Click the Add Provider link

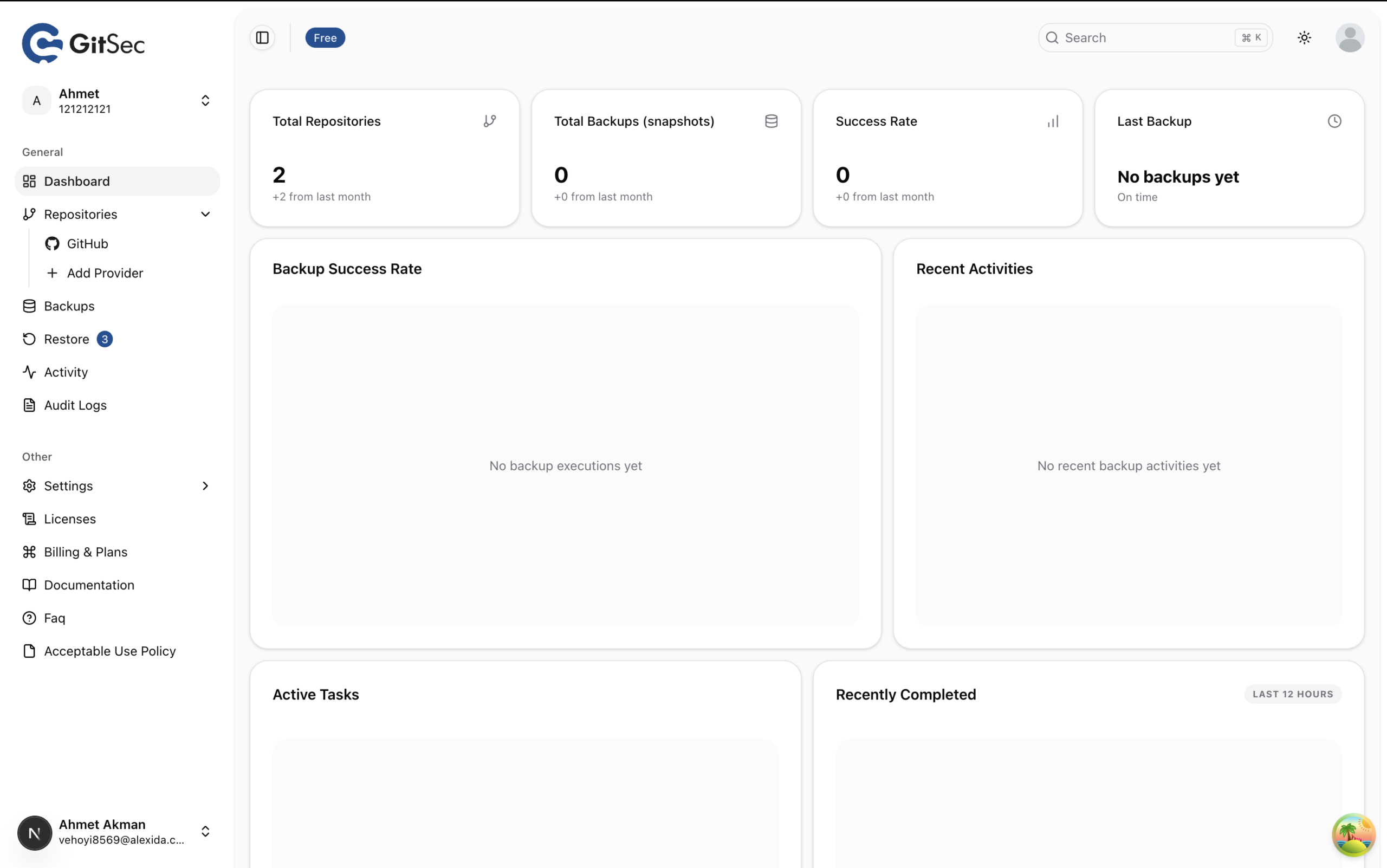click(x=105, y=273)
